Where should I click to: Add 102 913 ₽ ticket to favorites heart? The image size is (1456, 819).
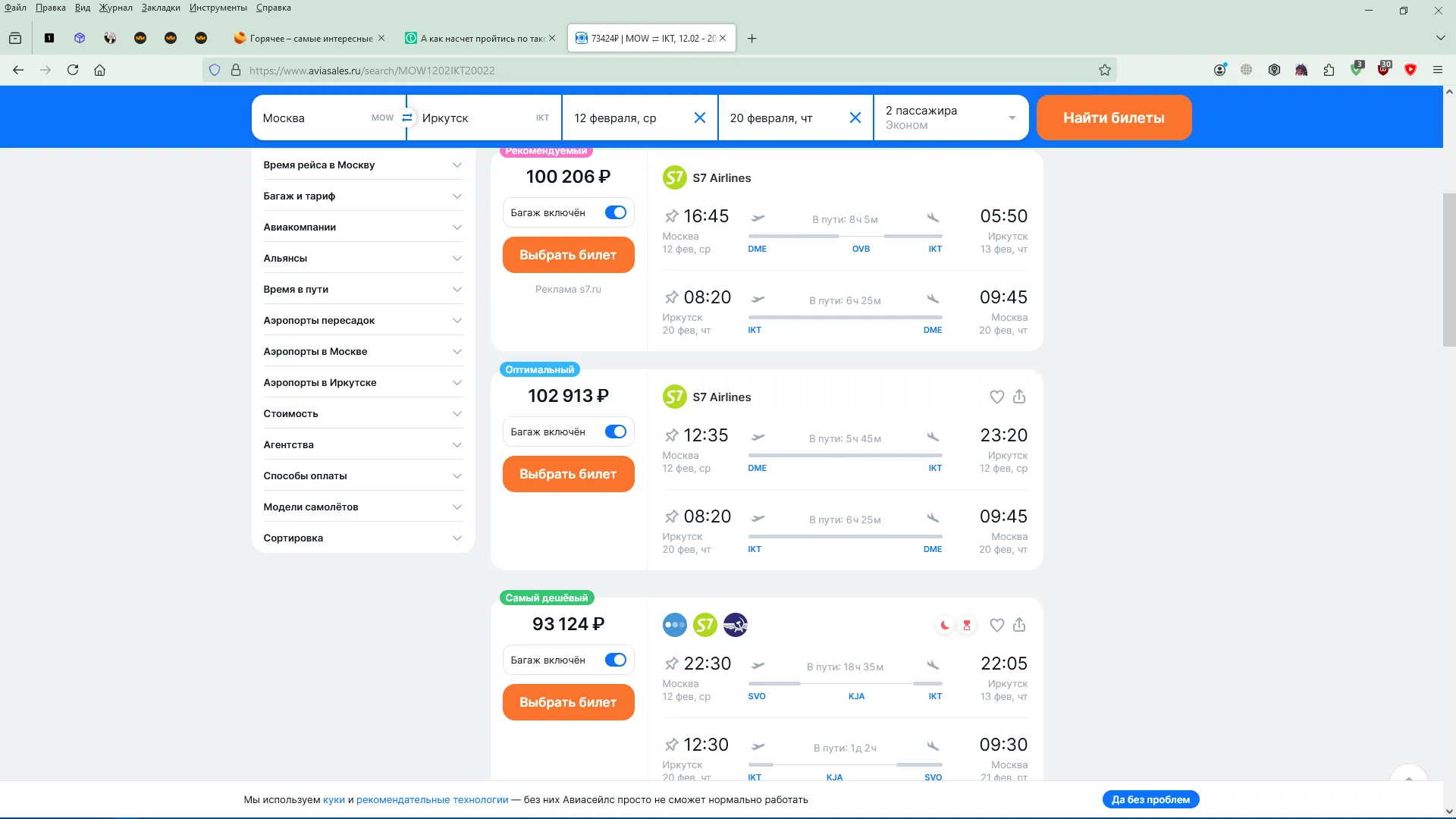(997, 397)
